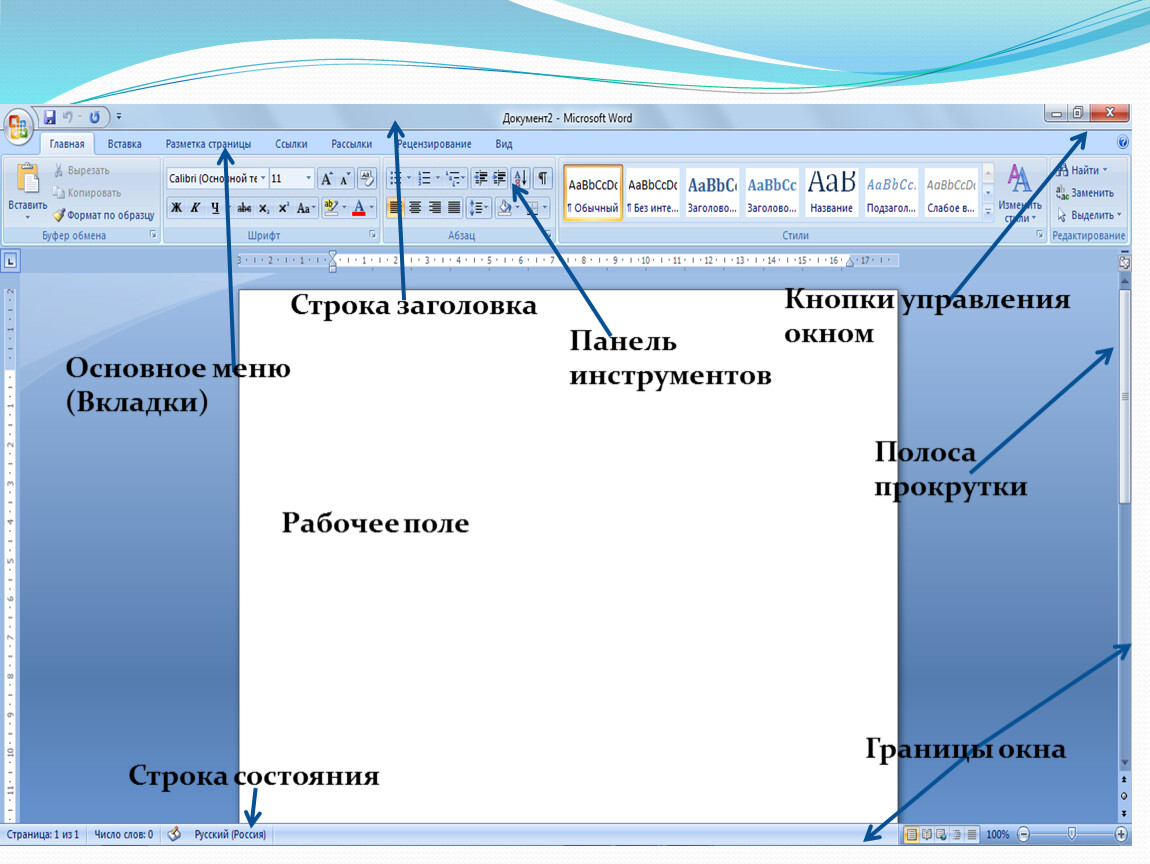Undo last action in Quick Access toolbar
This screenshot has width=1150, height=864.
point(67,117)
